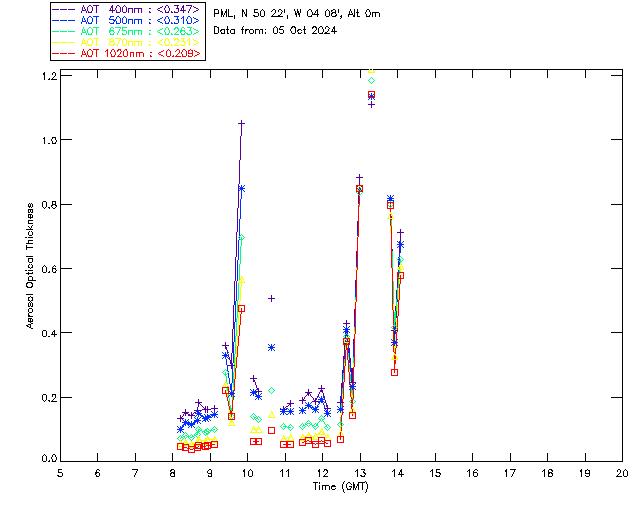
Task: Click the 'AOT 1020nm : <0.209>' legend entry
Action: [x=127, y=53]
